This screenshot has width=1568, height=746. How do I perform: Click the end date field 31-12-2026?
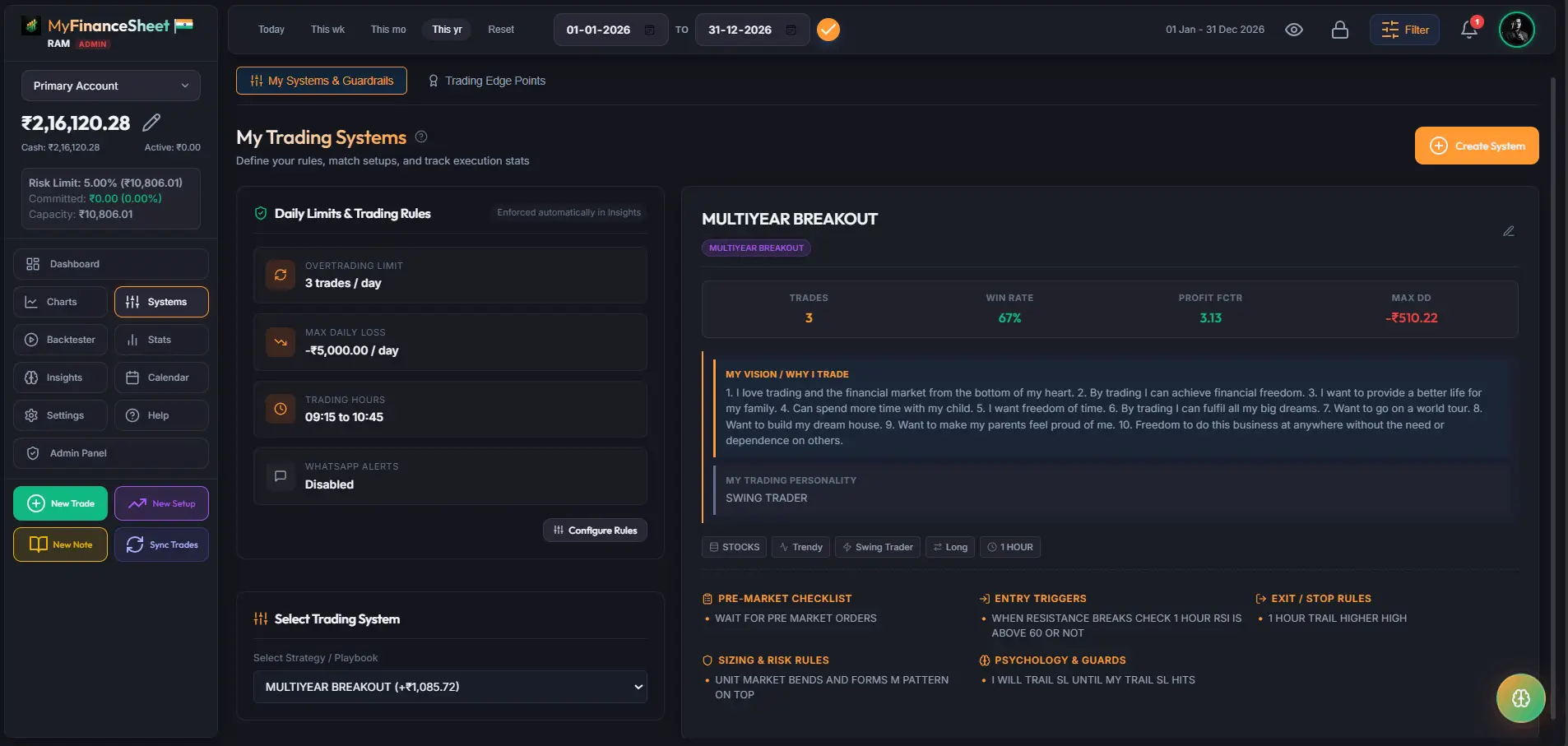point(752,30)
